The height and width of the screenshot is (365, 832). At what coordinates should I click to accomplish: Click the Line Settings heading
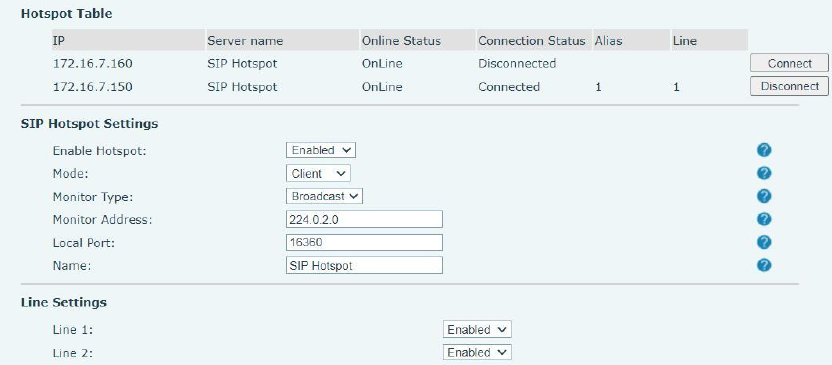coord(64,302)
